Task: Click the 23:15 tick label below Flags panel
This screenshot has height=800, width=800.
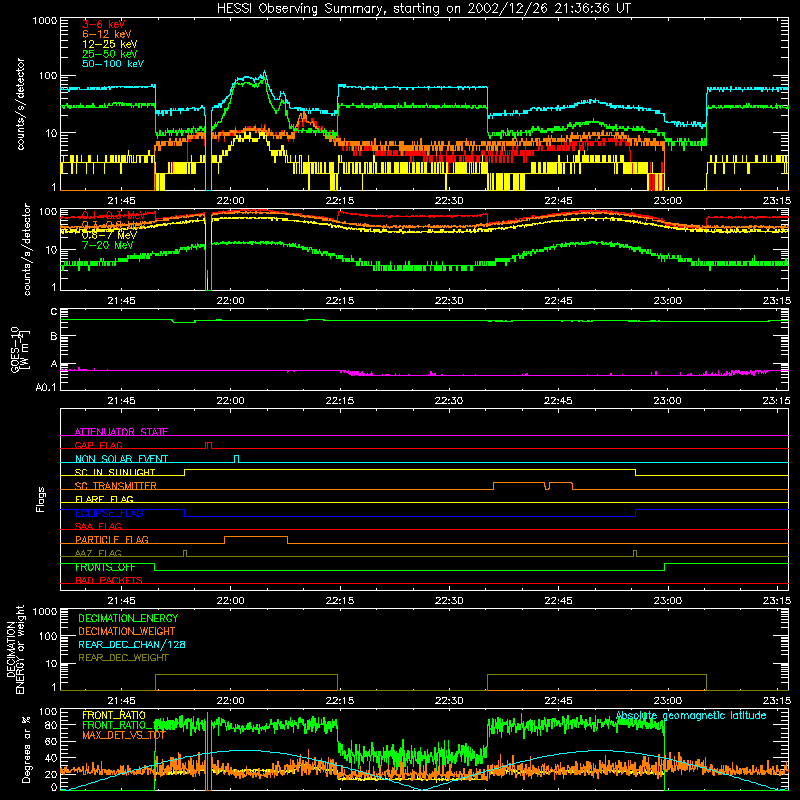Action: click(x=777, y=601)
